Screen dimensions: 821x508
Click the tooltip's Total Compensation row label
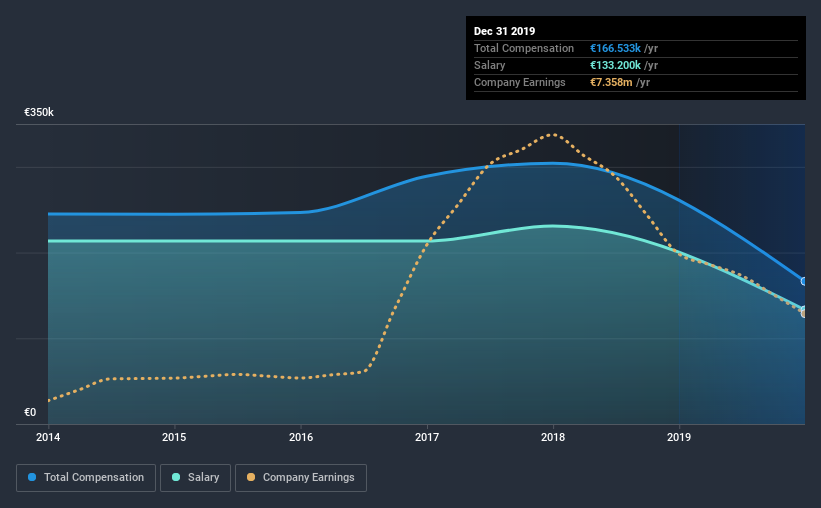click(524, 48)
